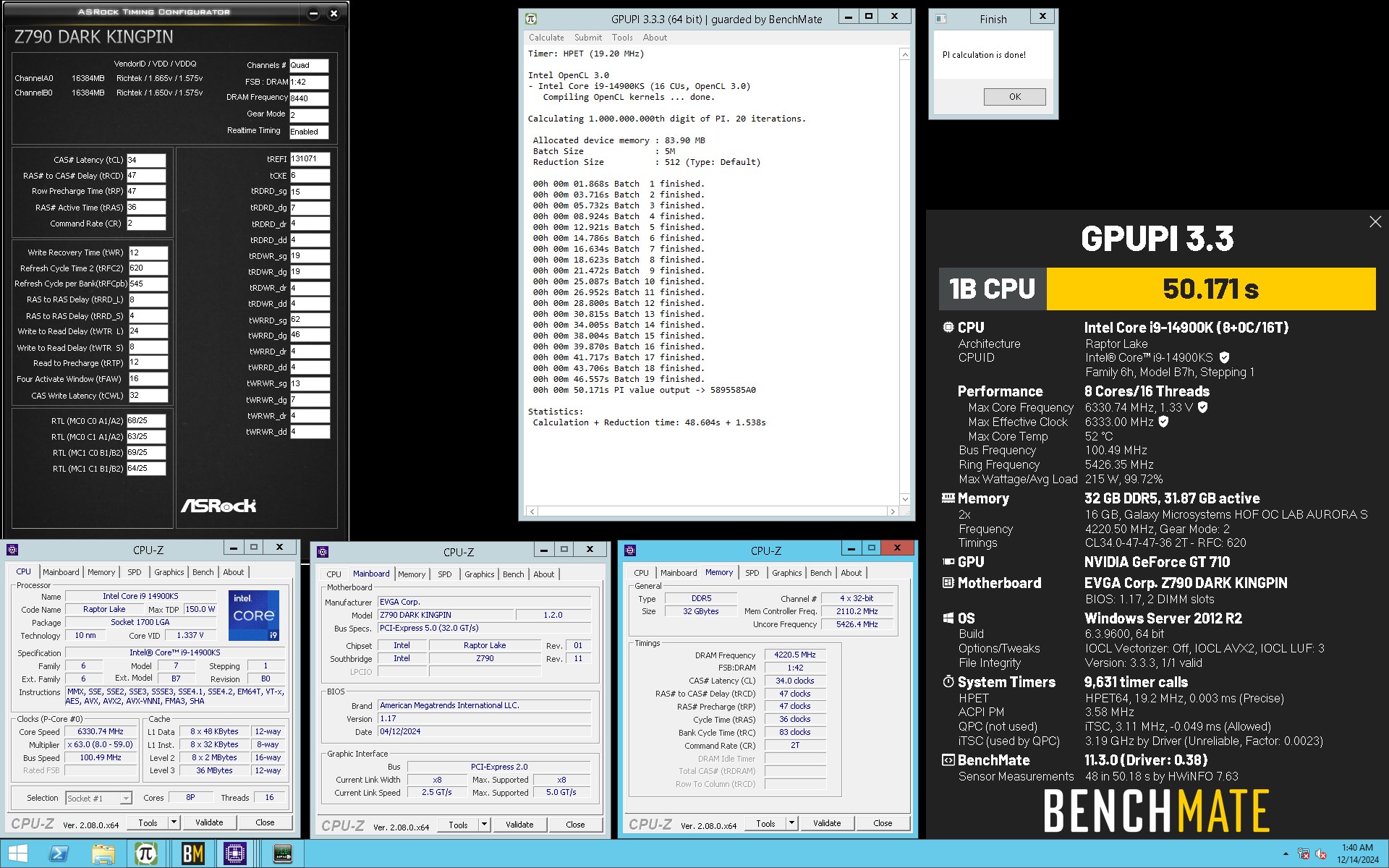Click GPUPI horizontal scrollbar left arrow
Image resolution: width=1389 pixels, height=868 pixels.
pos(532,511)
